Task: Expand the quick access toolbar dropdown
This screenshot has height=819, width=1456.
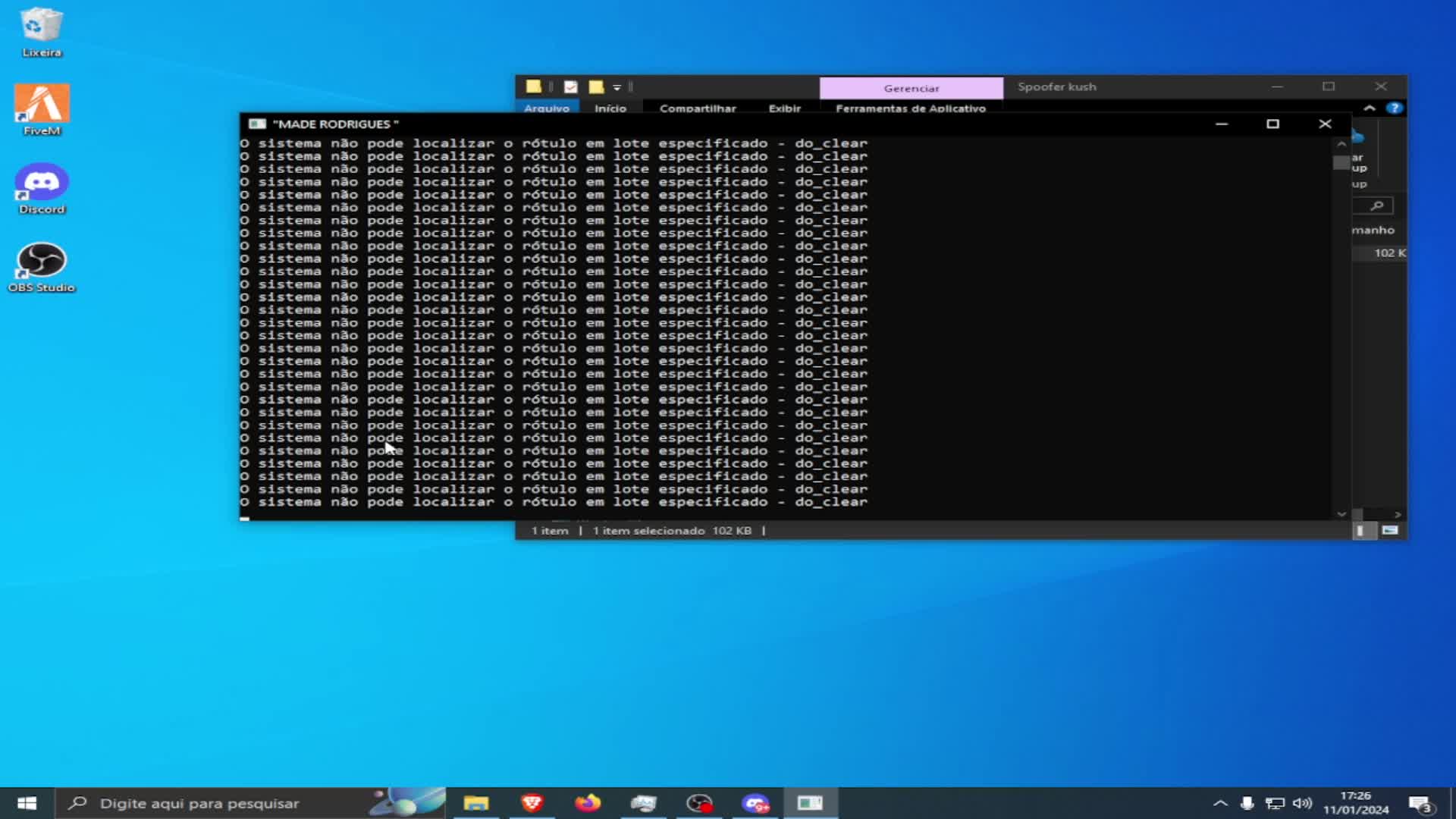Action: click(x=617, y=87)
